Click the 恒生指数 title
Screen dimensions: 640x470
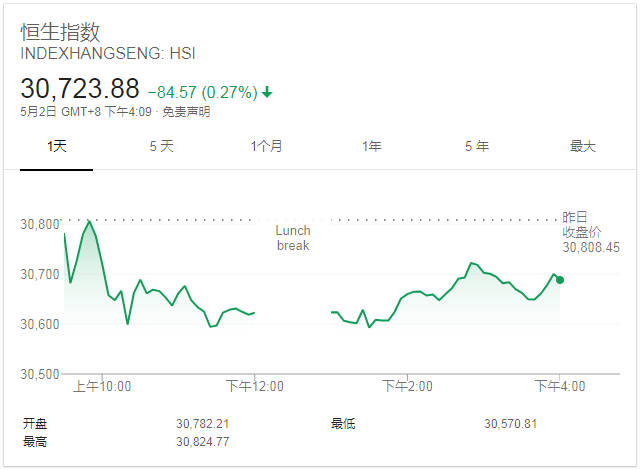(60, 32)
